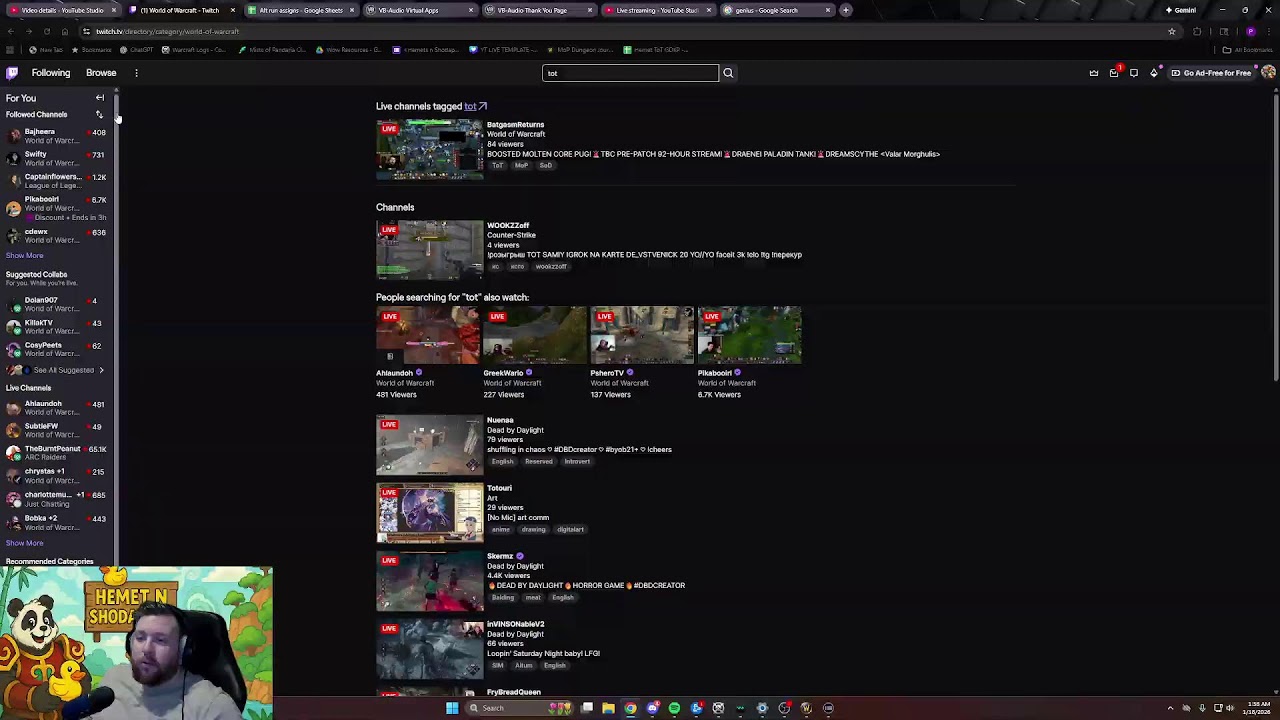Screen dimensions: 1280x720
Task: Open the three-dot more menu beside Browse
Action: point(136,73)
